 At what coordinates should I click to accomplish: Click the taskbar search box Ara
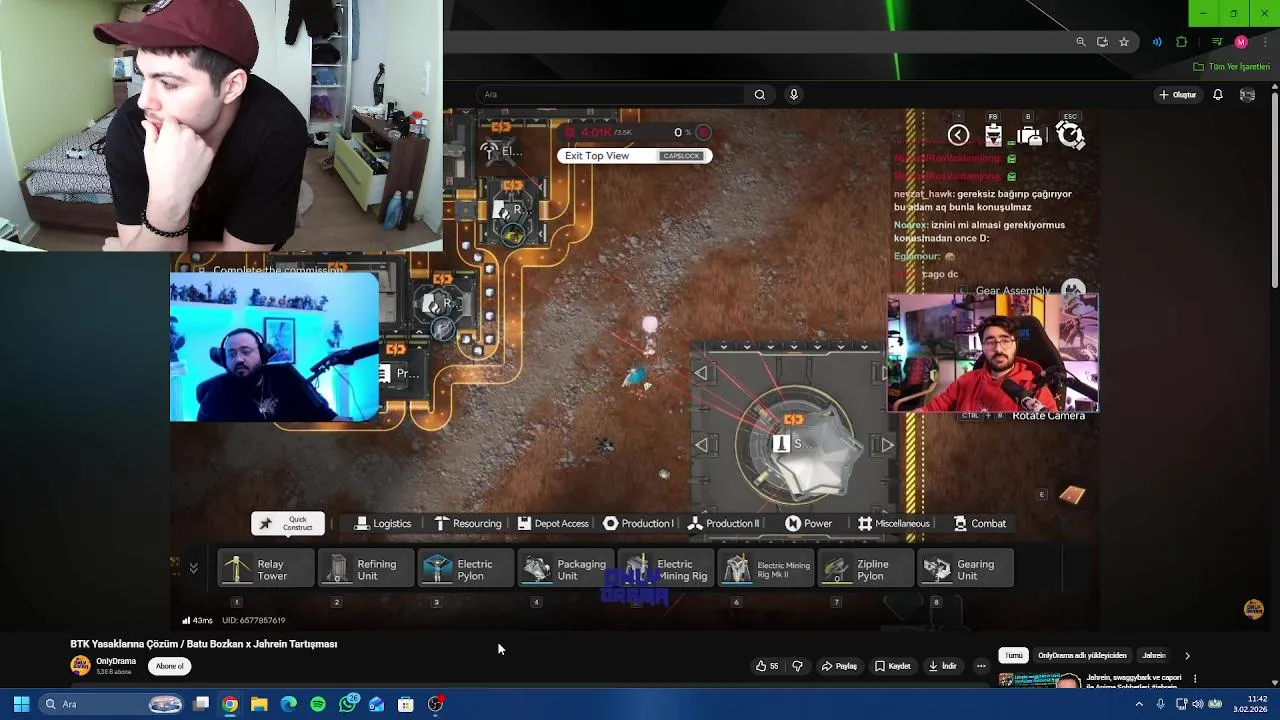113,704
